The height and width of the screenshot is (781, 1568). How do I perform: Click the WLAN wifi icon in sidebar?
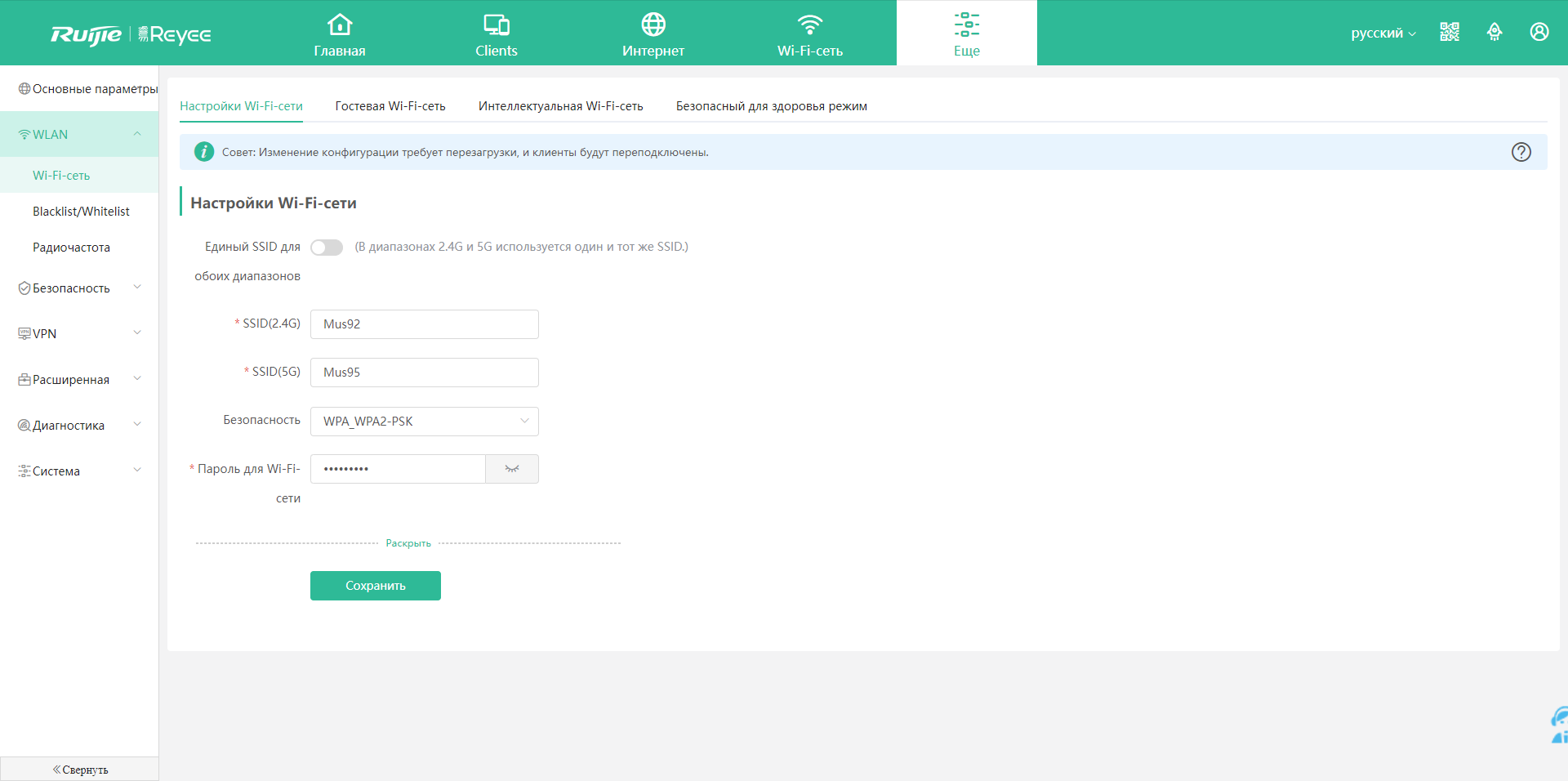tap(24, 134)
